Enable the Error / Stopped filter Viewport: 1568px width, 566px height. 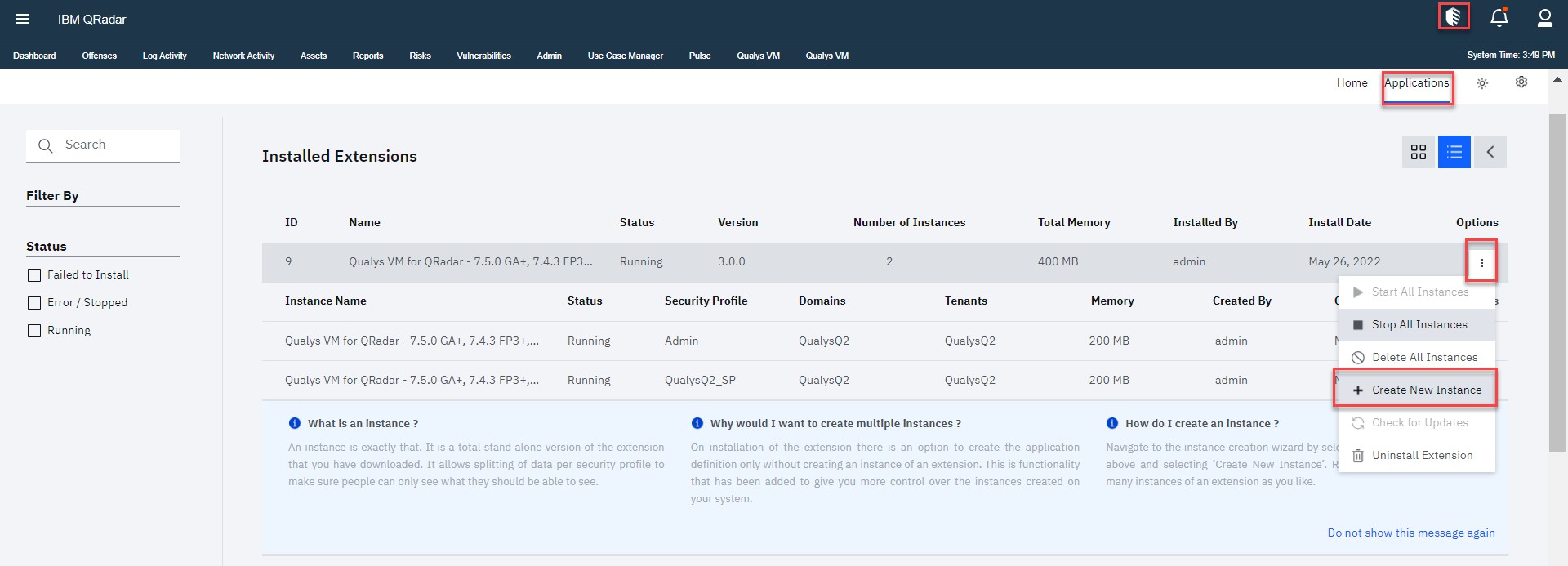(34, 303)
